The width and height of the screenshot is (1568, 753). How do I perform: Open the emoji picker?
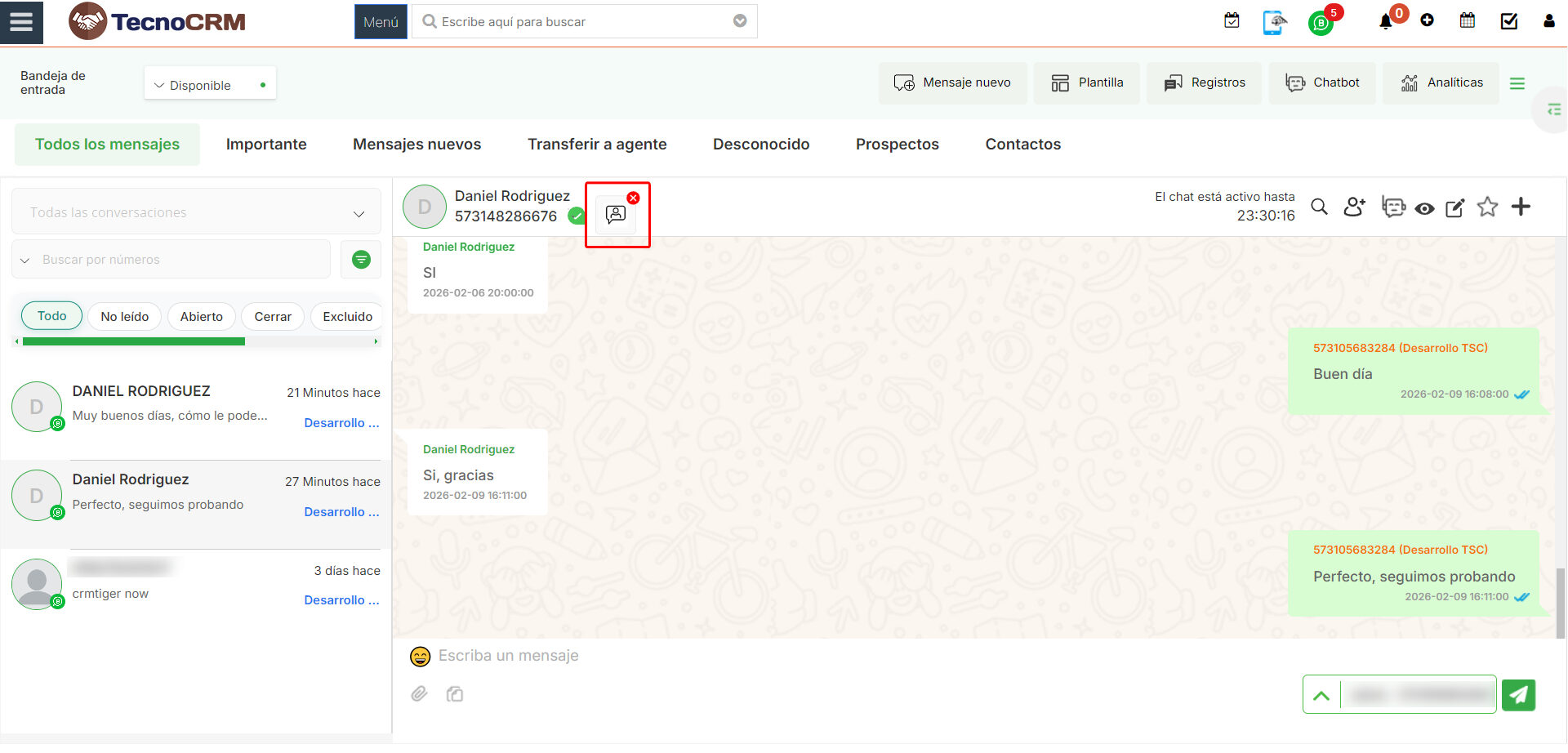[420, 657]
